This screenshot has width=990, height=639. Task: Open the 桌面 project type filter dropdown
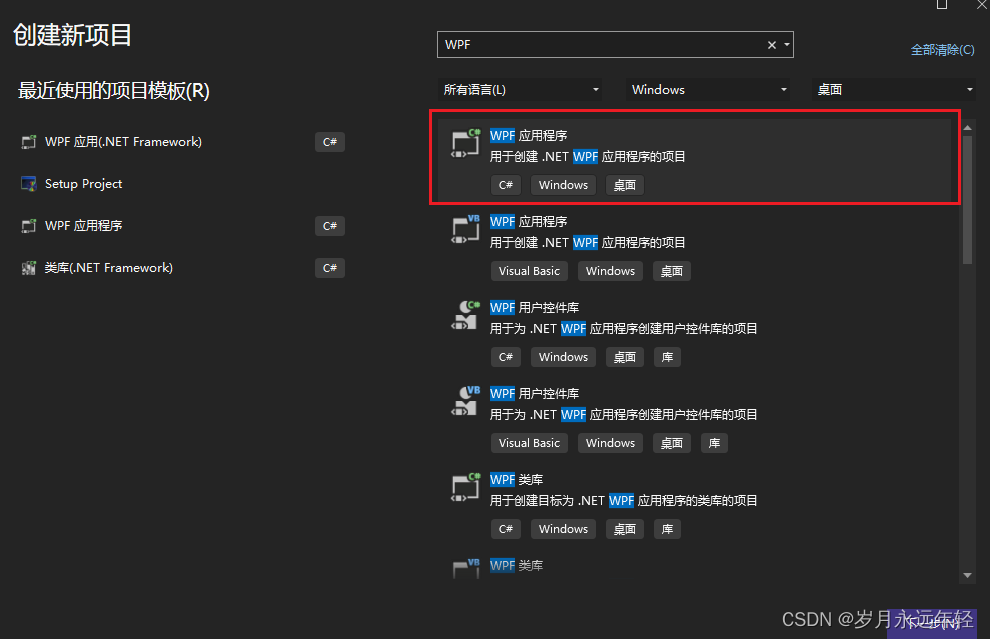tap(893, 90)
